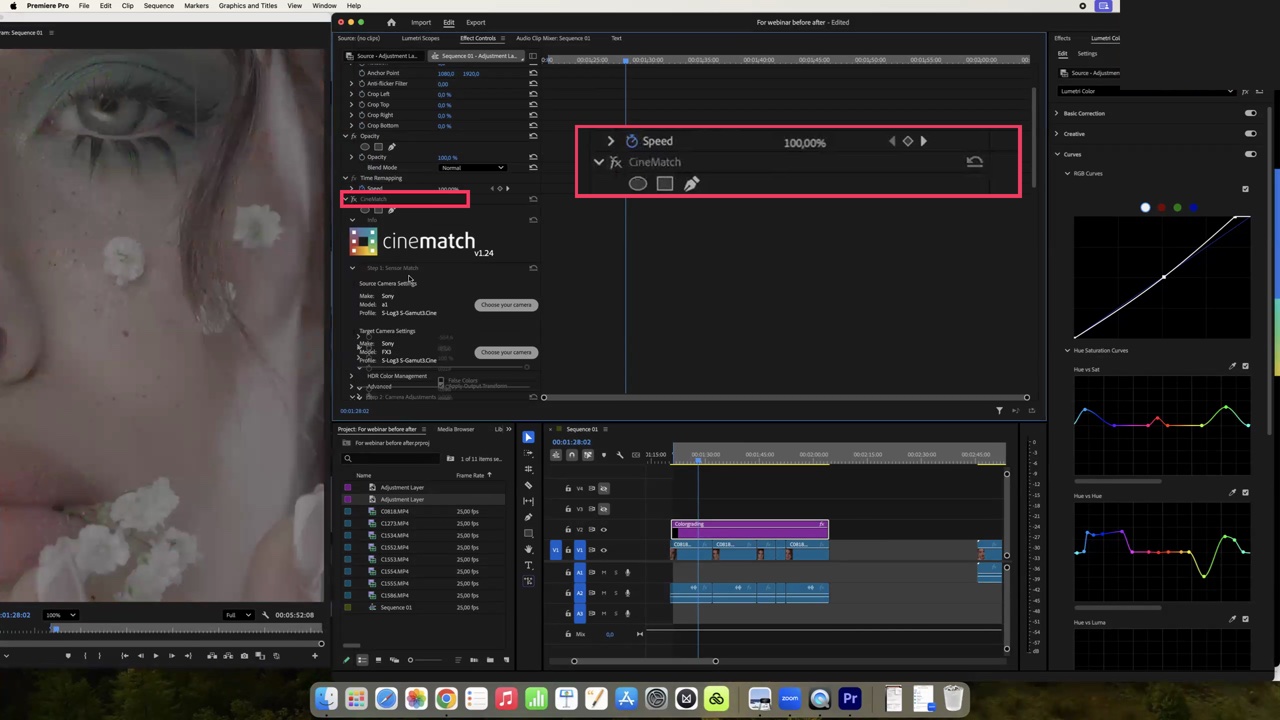Click the Project panel search field
This screenshot has width=1280, height=720.
390,459
